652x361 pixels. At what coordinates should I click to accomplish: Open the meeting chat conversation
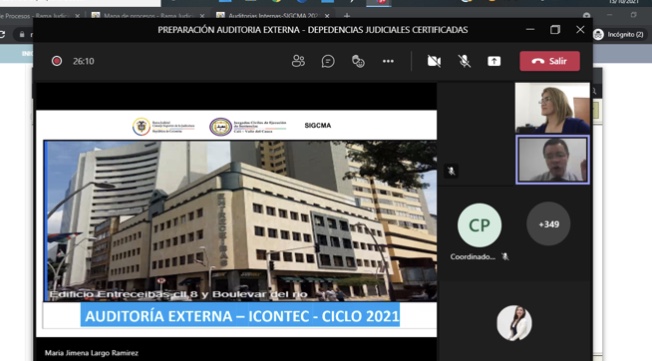point(328,61)
